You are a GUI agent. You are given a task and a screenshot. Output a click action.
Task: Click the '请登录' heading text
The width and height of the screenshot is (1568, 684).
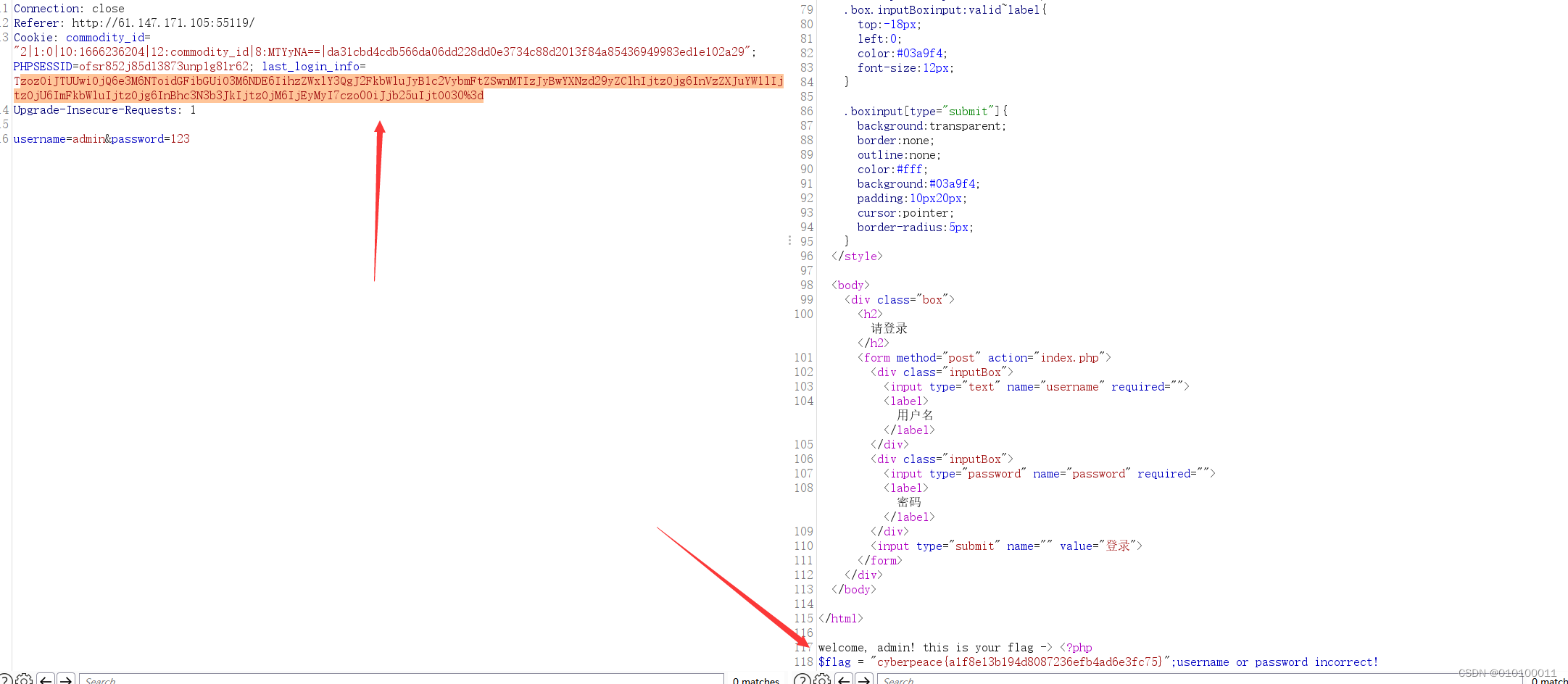(x=889, y=329)
